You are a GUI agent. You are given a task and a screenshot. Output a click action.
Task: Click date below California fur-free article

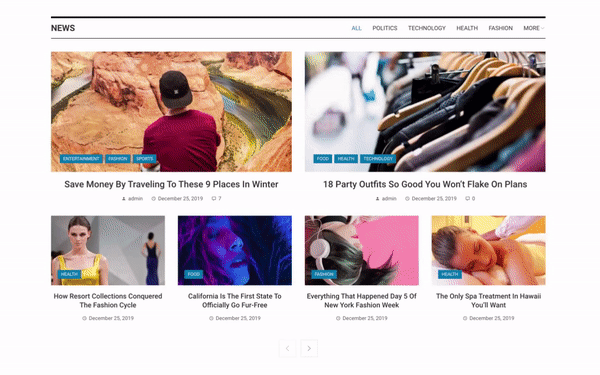coord(235,318)
